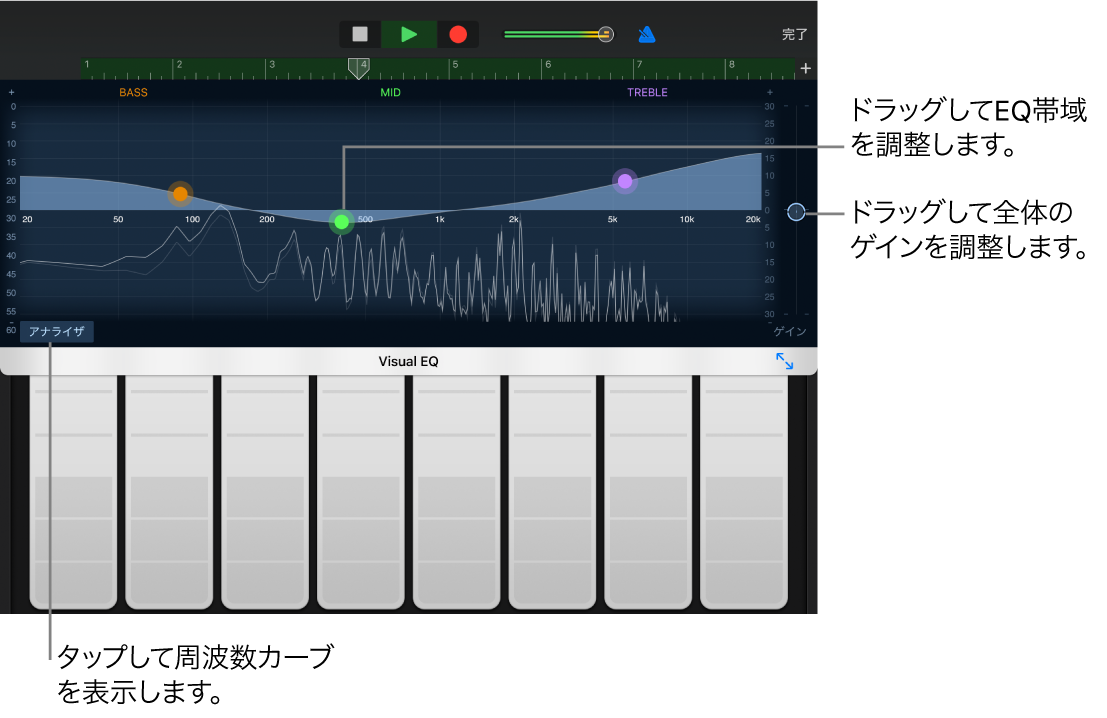Tap the plus icon above the gain scale
Image resolution: width=1107 pixels, height=718 pixels.
click(769, 91)
